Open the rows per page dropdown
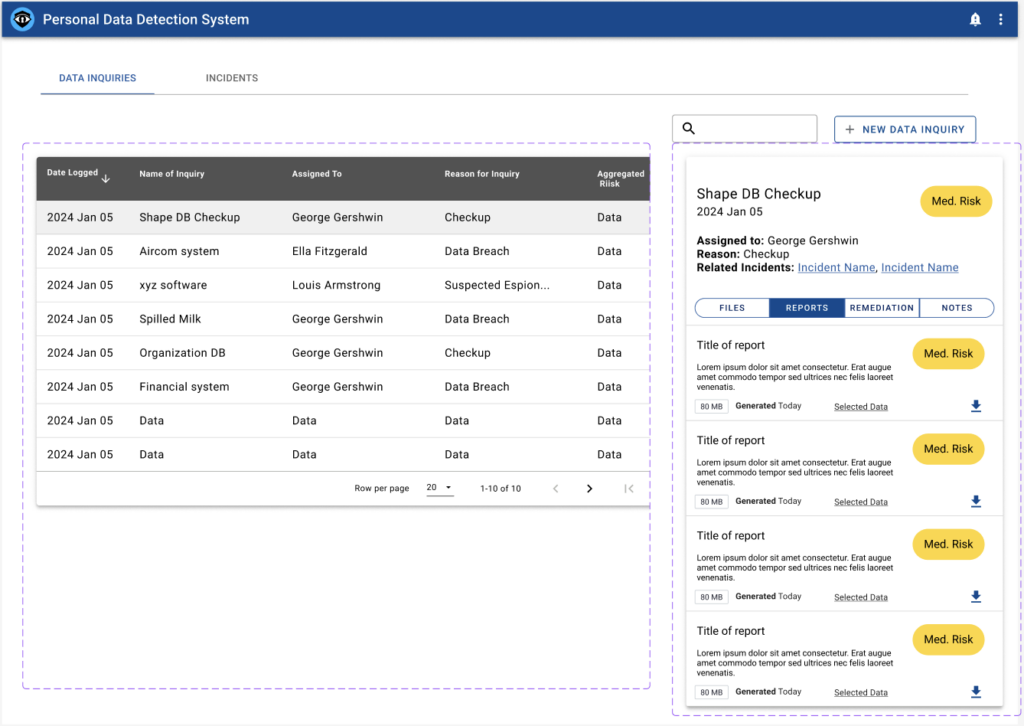 coord(439,488)
